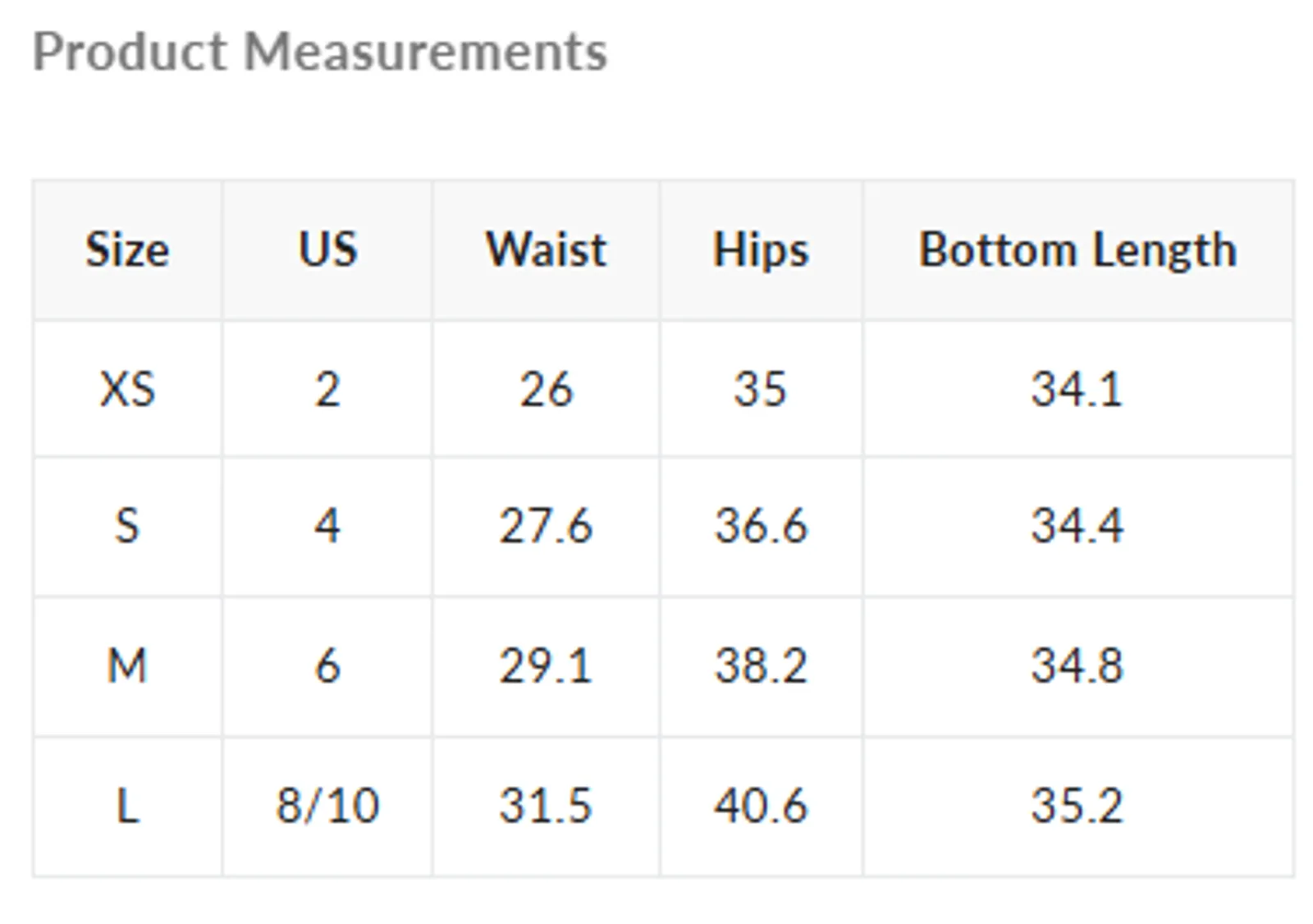
Task: Click the Hips column header
Action: pos(761,251)
